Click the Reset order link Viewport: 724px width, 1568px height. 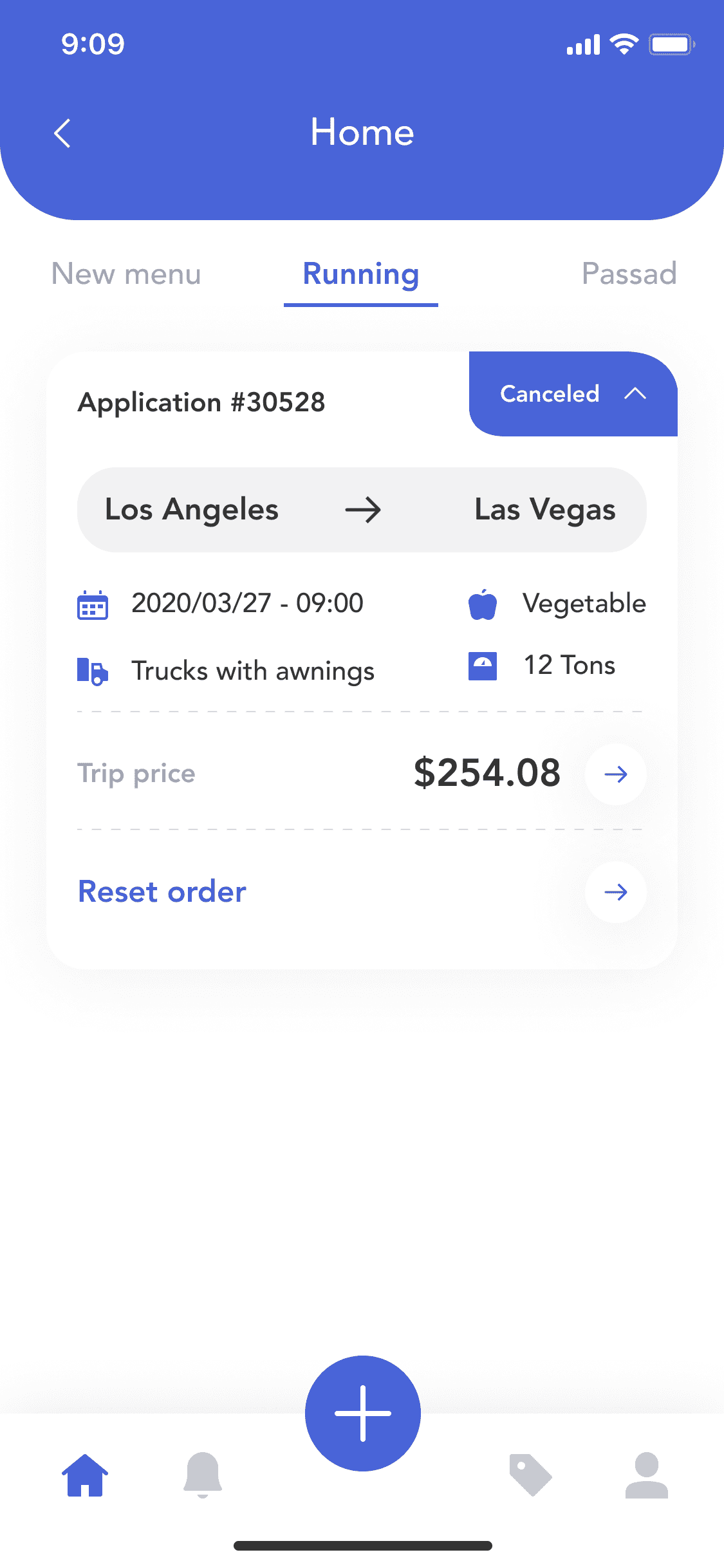coord(162,892)
